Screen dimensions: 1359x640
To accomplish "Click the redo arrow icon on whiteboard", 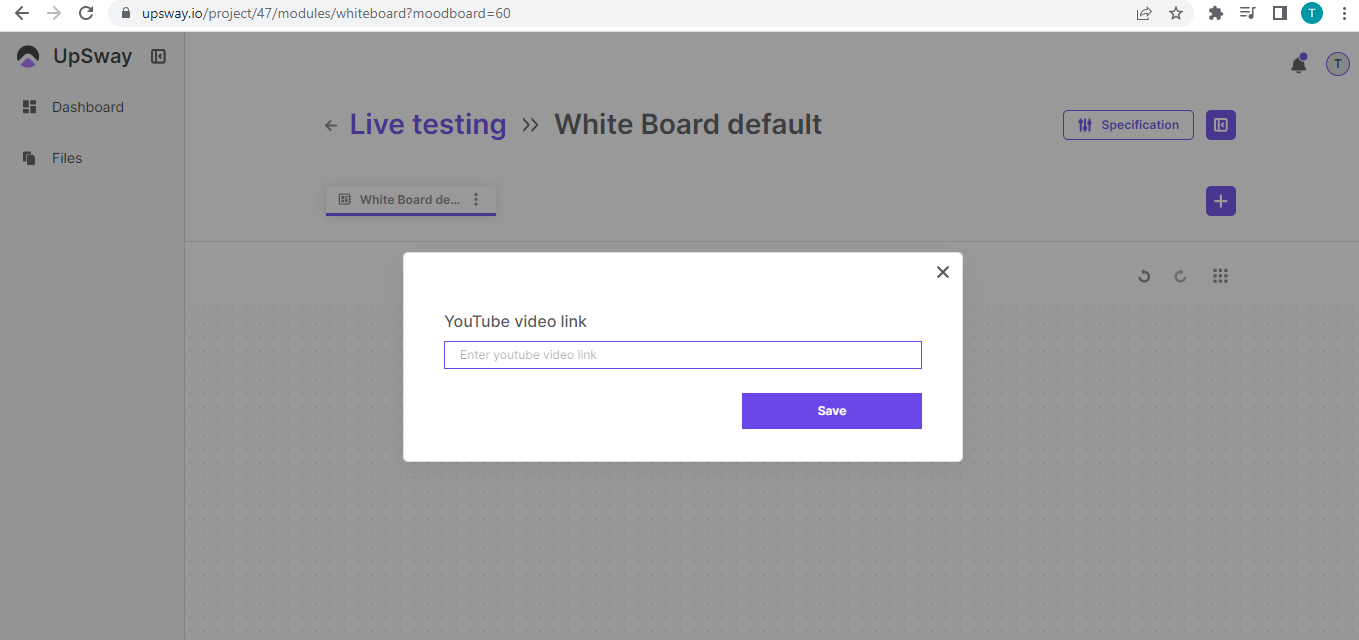I will point(1180,276).
